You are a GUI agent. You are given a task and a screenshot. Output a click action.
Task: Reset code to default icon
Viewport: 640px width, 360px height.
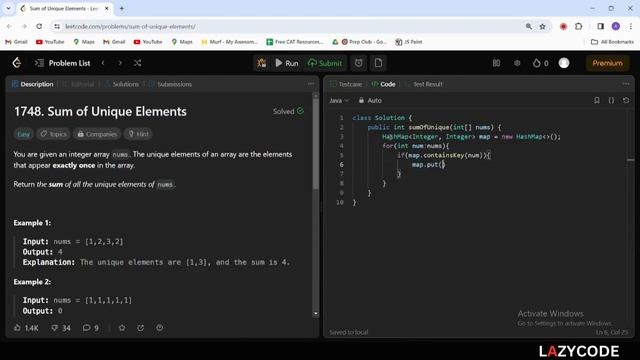(x=626, y=100)
